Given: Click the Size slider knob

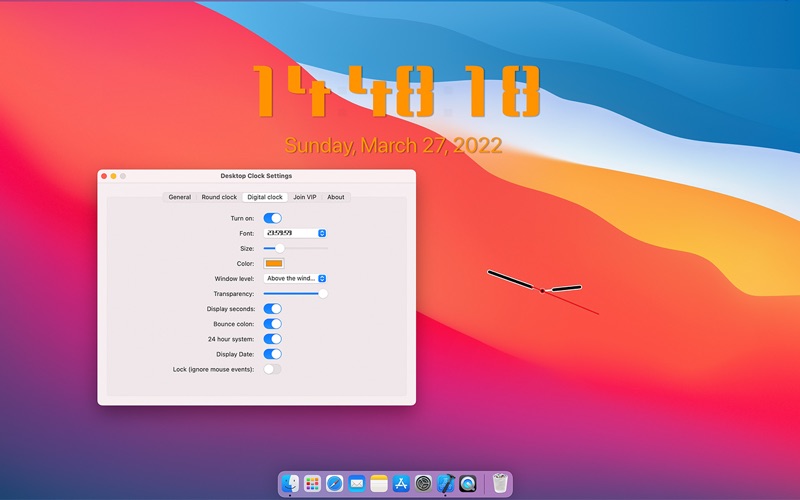Looking at the screenshot, I should pos(280,248).
